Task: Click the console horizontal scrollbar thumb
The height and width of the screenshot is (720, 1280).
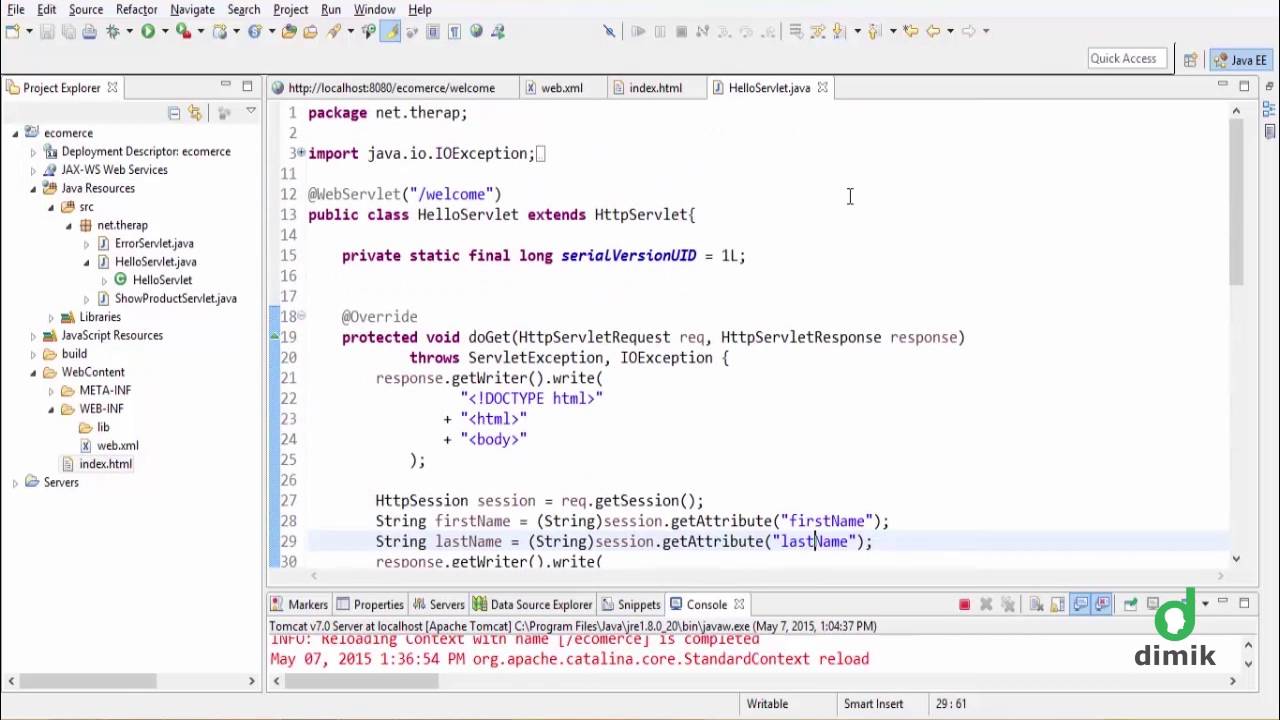Action: point(361,681)
